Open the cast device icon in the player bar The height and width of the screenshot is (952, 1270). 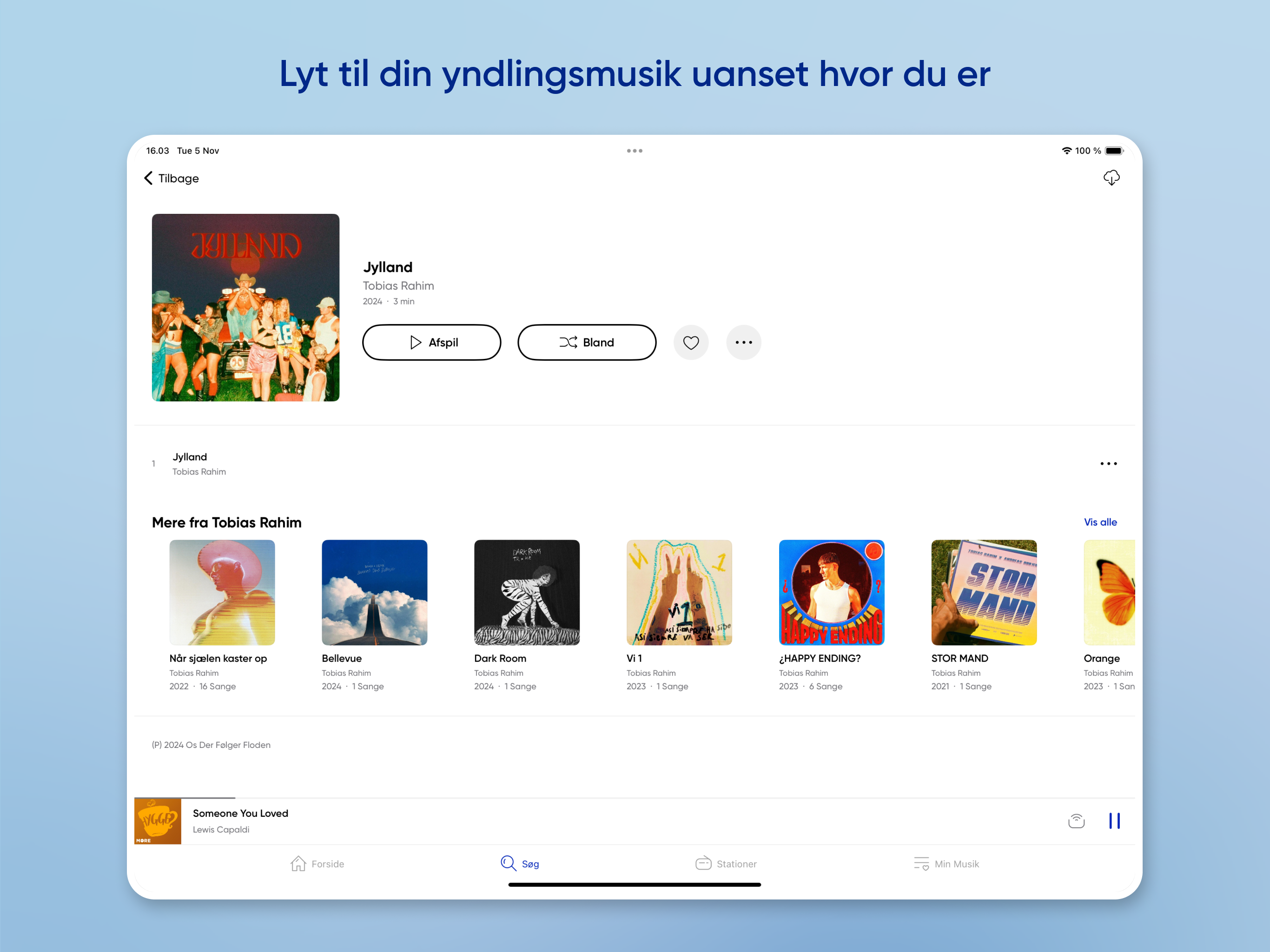point(1076,820)
